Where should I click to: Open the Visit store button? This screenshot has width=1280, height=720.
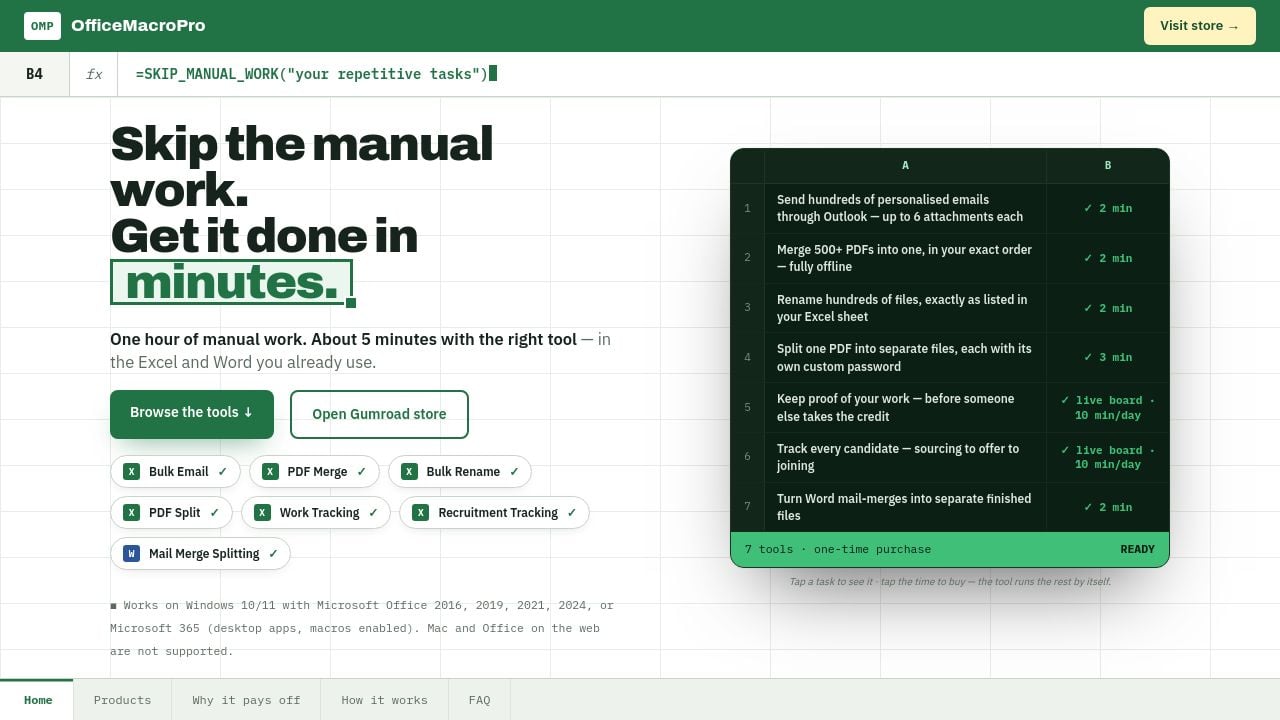(1200, 26)
